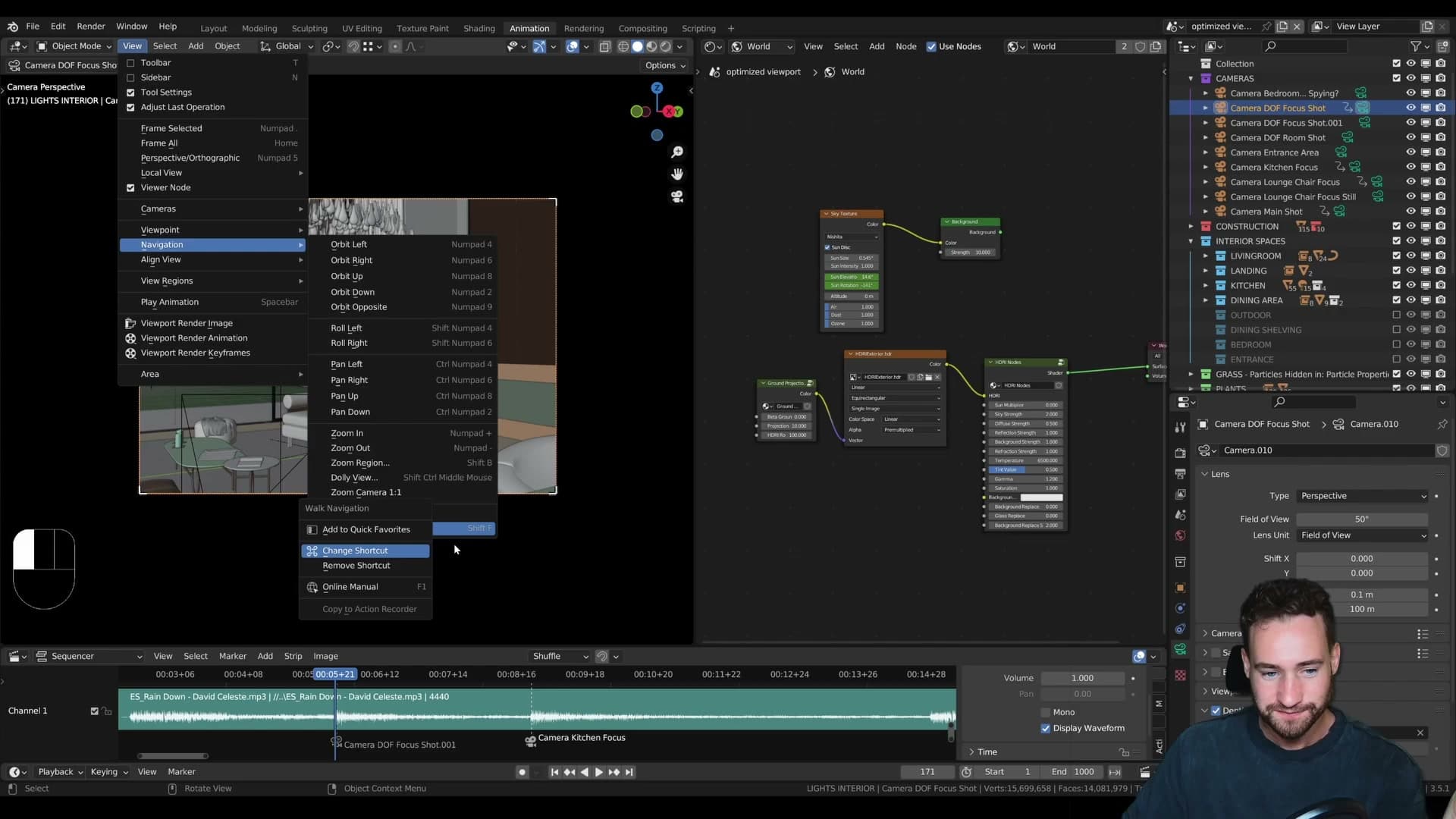Image resolution: width=1456 pixels, height=819 pixels.
Task: Toggle the auto keying record button
Action: click(522, 772)
